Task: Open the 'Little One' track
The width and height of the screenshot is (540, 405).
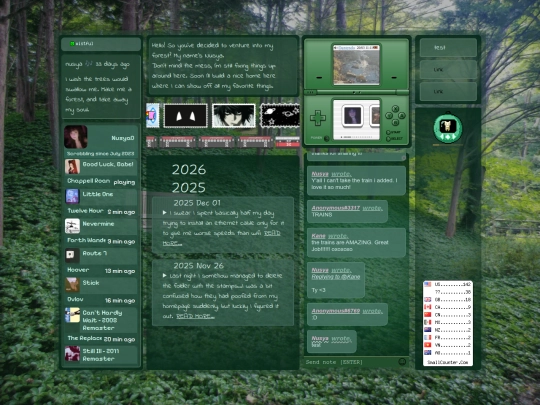Action: coord(98,194)
